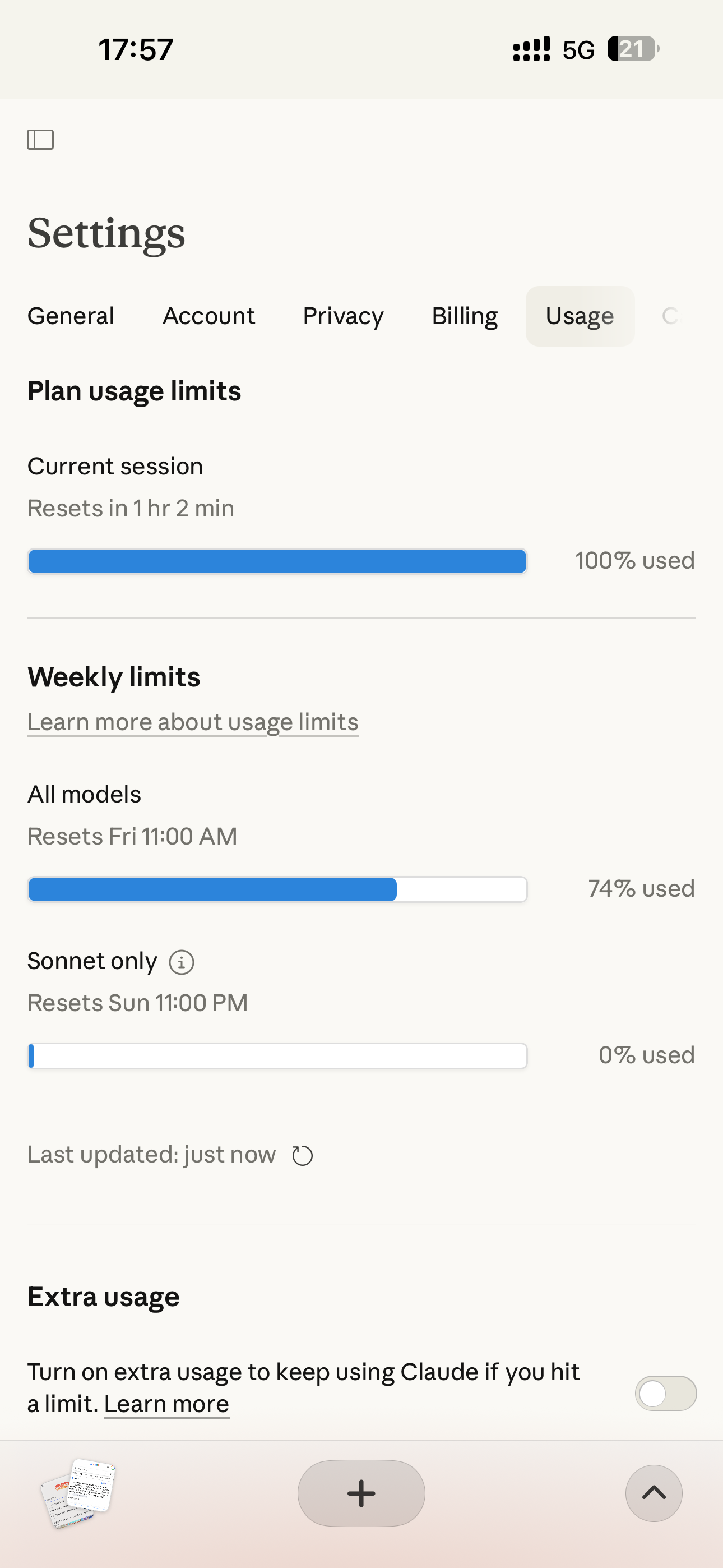Enable the extra usage toggle
The image size is (723, 1568).
pyautogui.click(x=665, y=1393)
